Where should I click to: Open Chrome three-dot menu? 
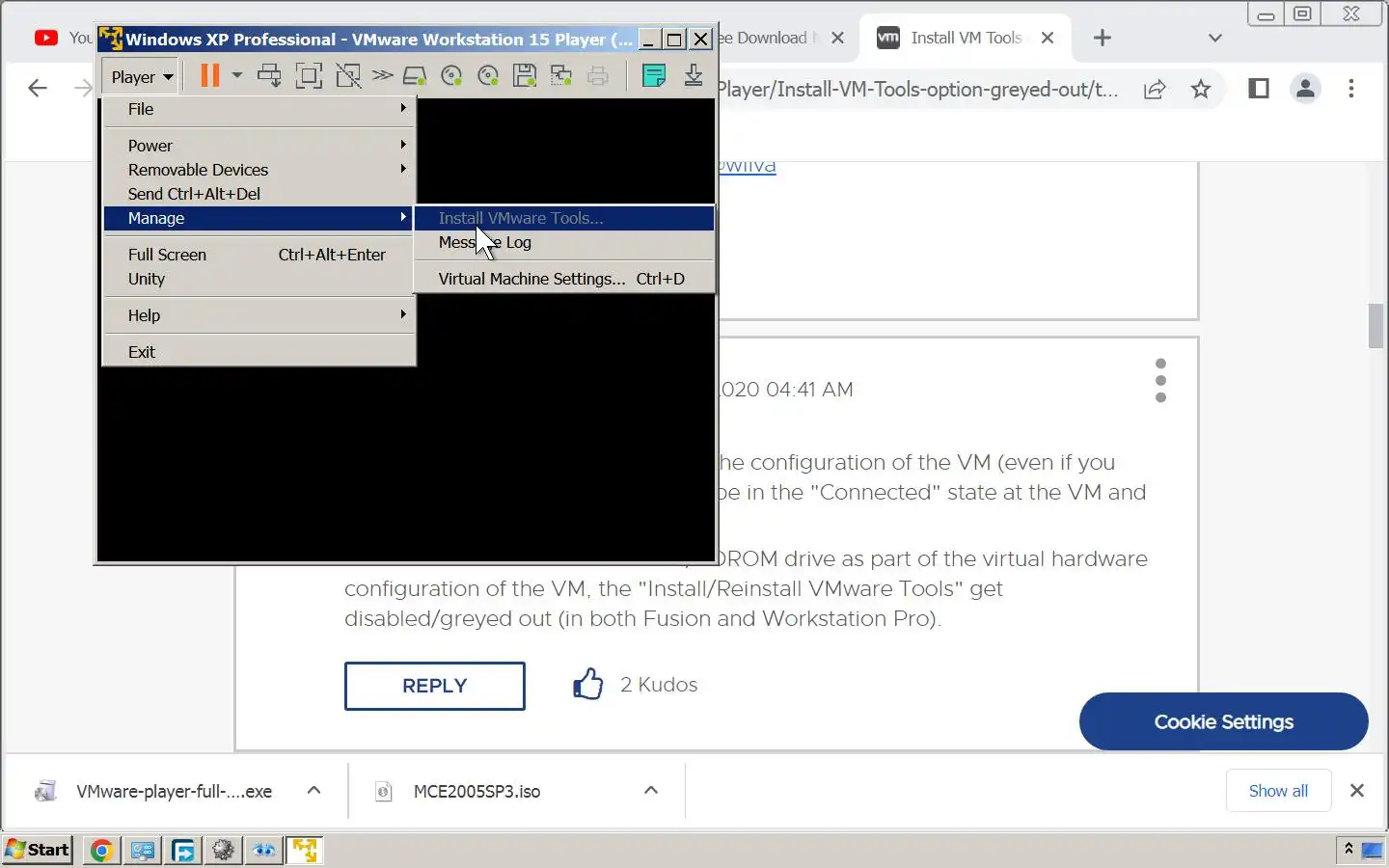click(1351, 89)
